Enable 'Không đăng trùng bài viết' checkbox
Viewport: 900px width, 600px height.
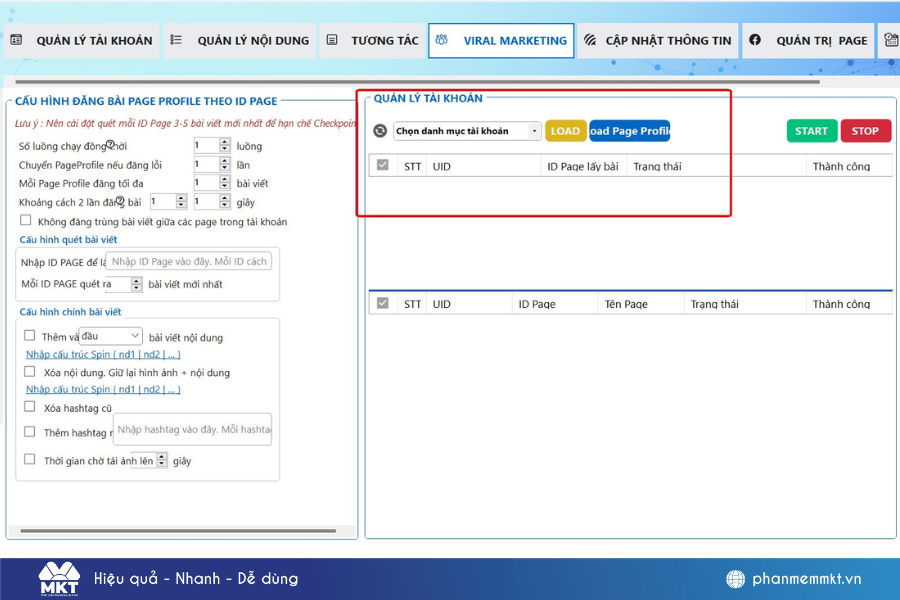click(x=26, y=221)
